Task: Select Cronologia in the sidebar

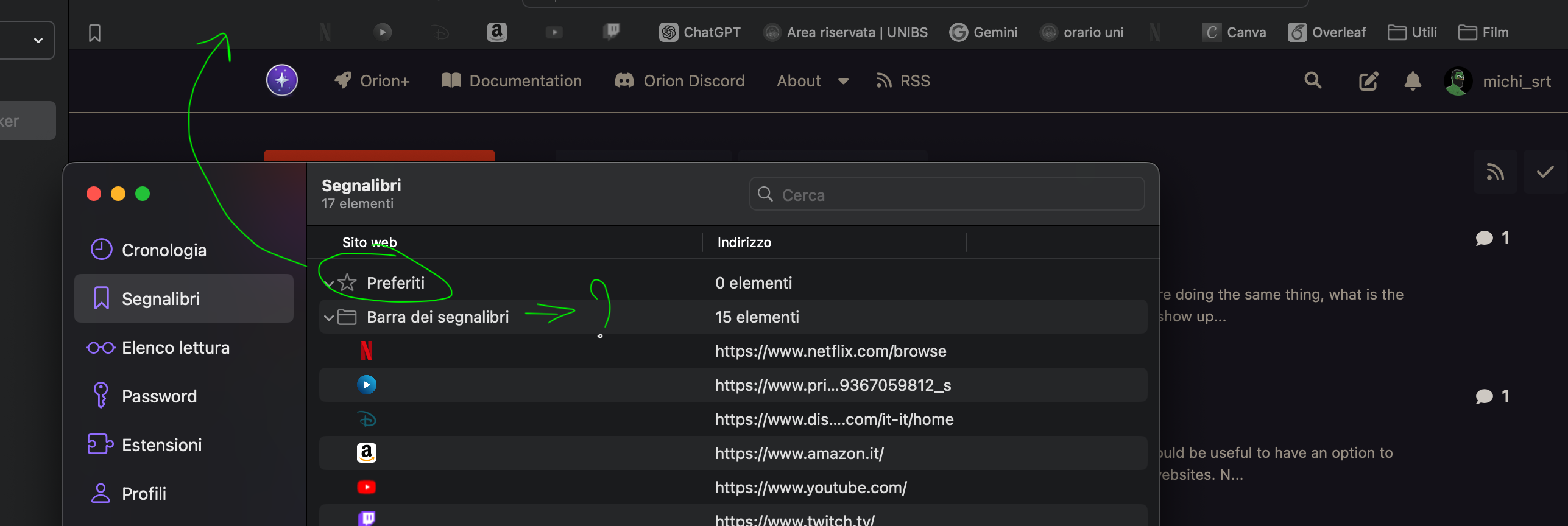Action: [x=163, y=250]
